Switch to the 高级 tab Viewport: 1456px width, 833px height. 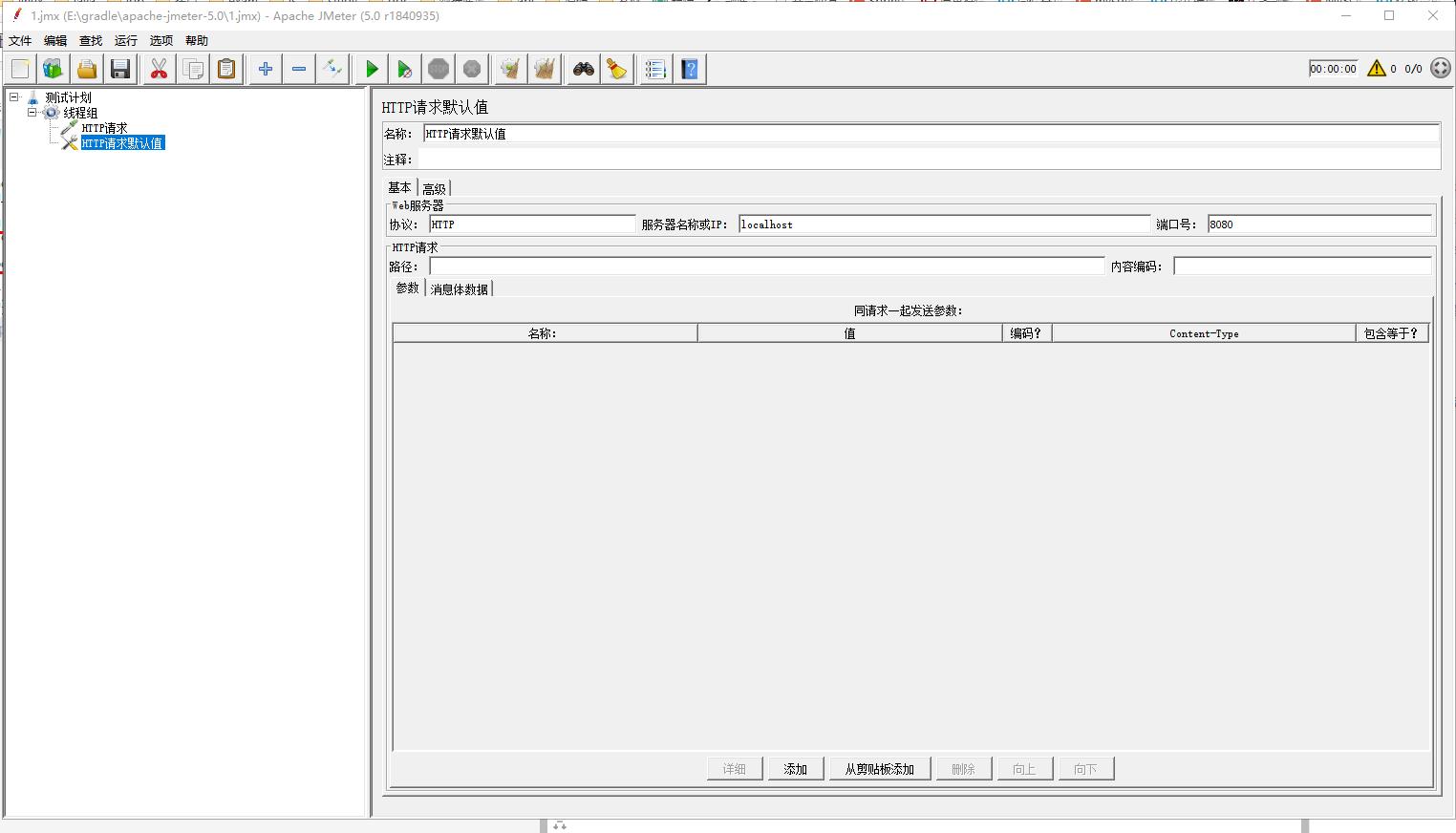(434, 188)
